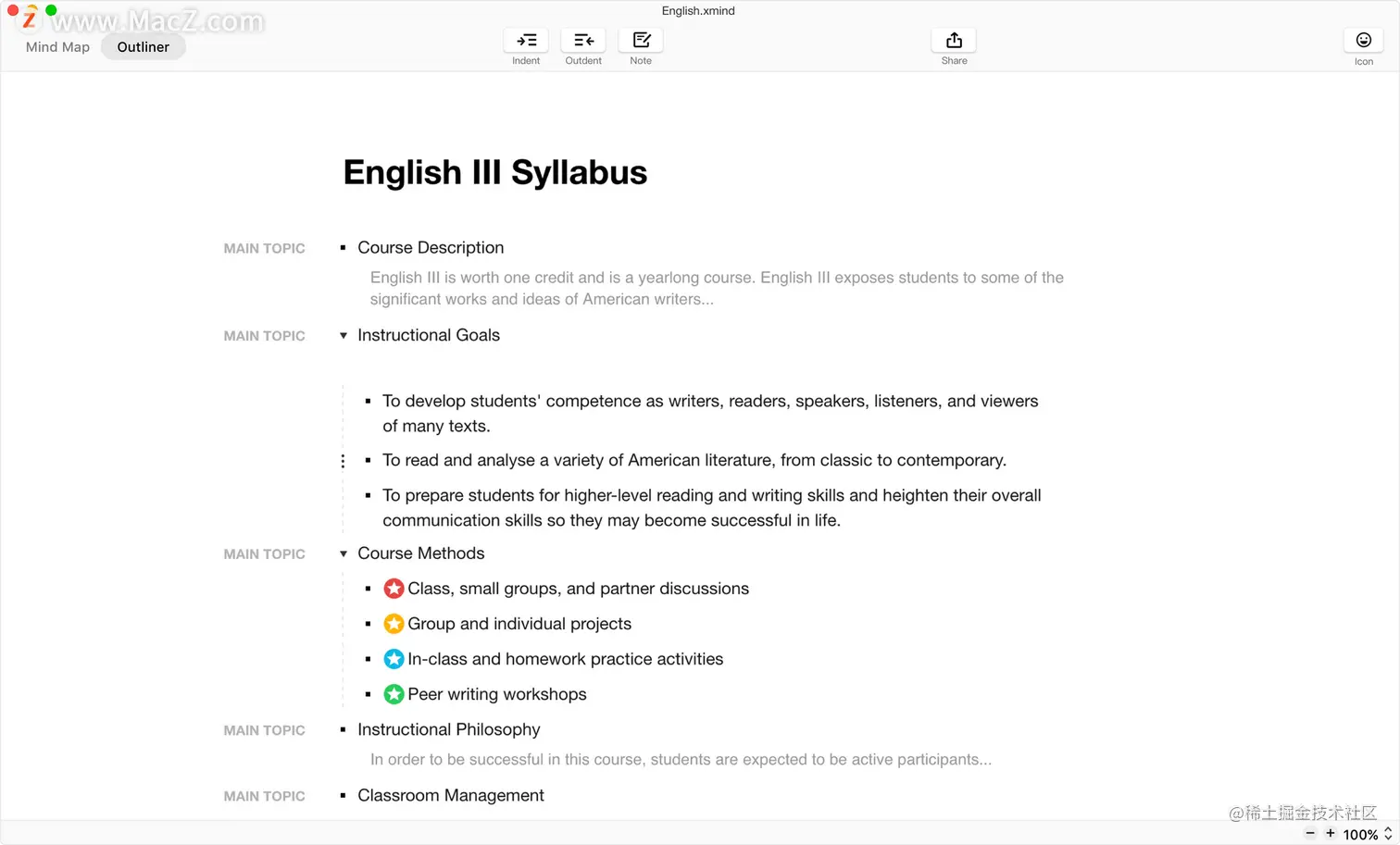The image size is (1400, 845).
Task: Click the note text under Instructional Philosophy
Action: pyautogui.click(x=681, y=759)
